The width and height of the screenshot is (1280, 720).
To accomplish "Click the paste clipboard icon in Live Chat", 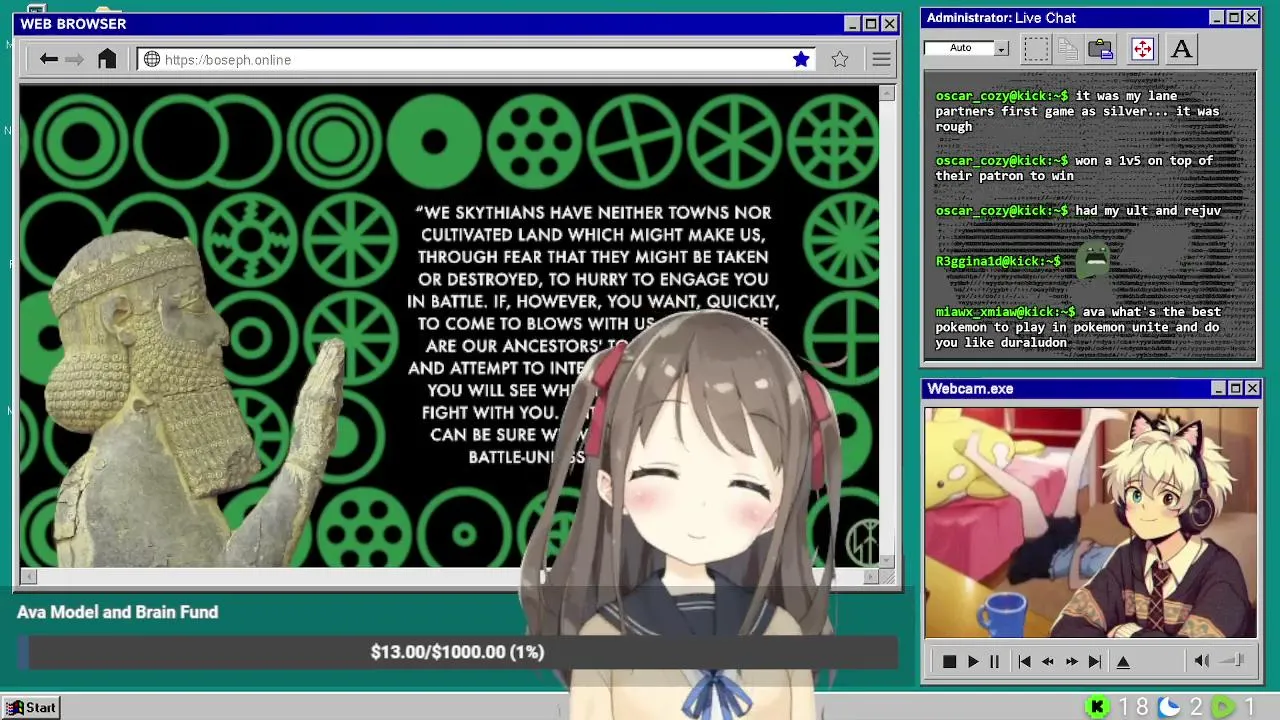I will click(1101, 48).
